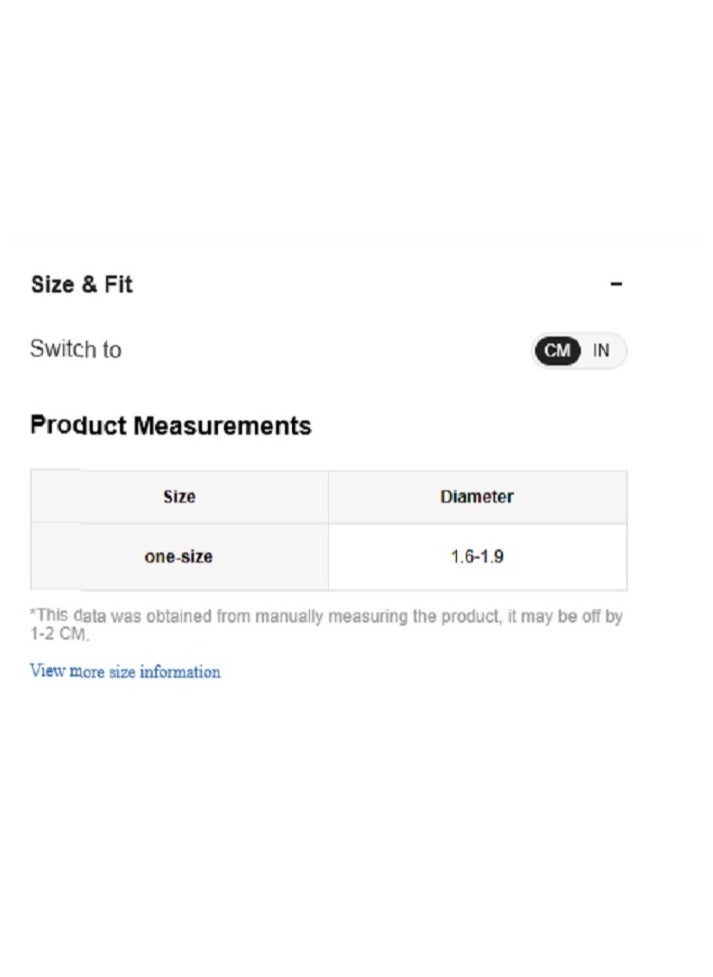Click the Size & Fit heading
This screenshot has height=977, width=713.
82,285
